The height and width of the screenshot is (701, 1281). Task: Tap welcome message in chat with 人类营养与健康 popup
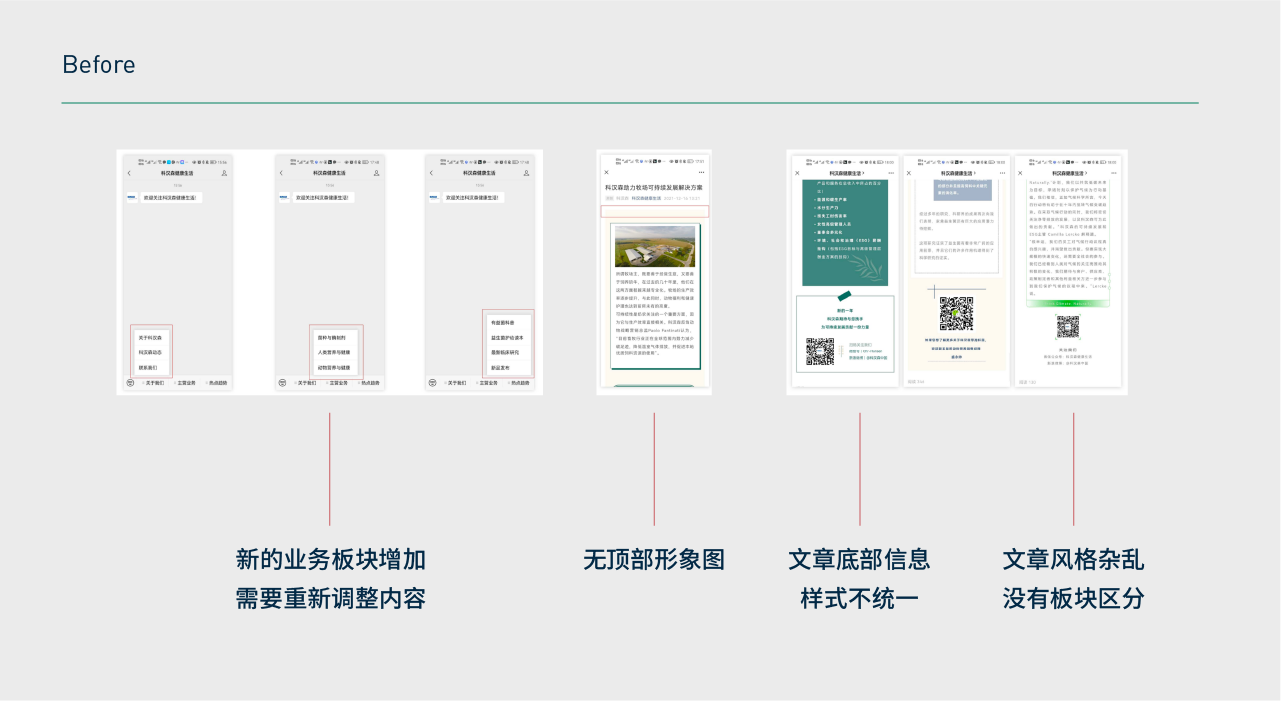click(x=324, y=197)
